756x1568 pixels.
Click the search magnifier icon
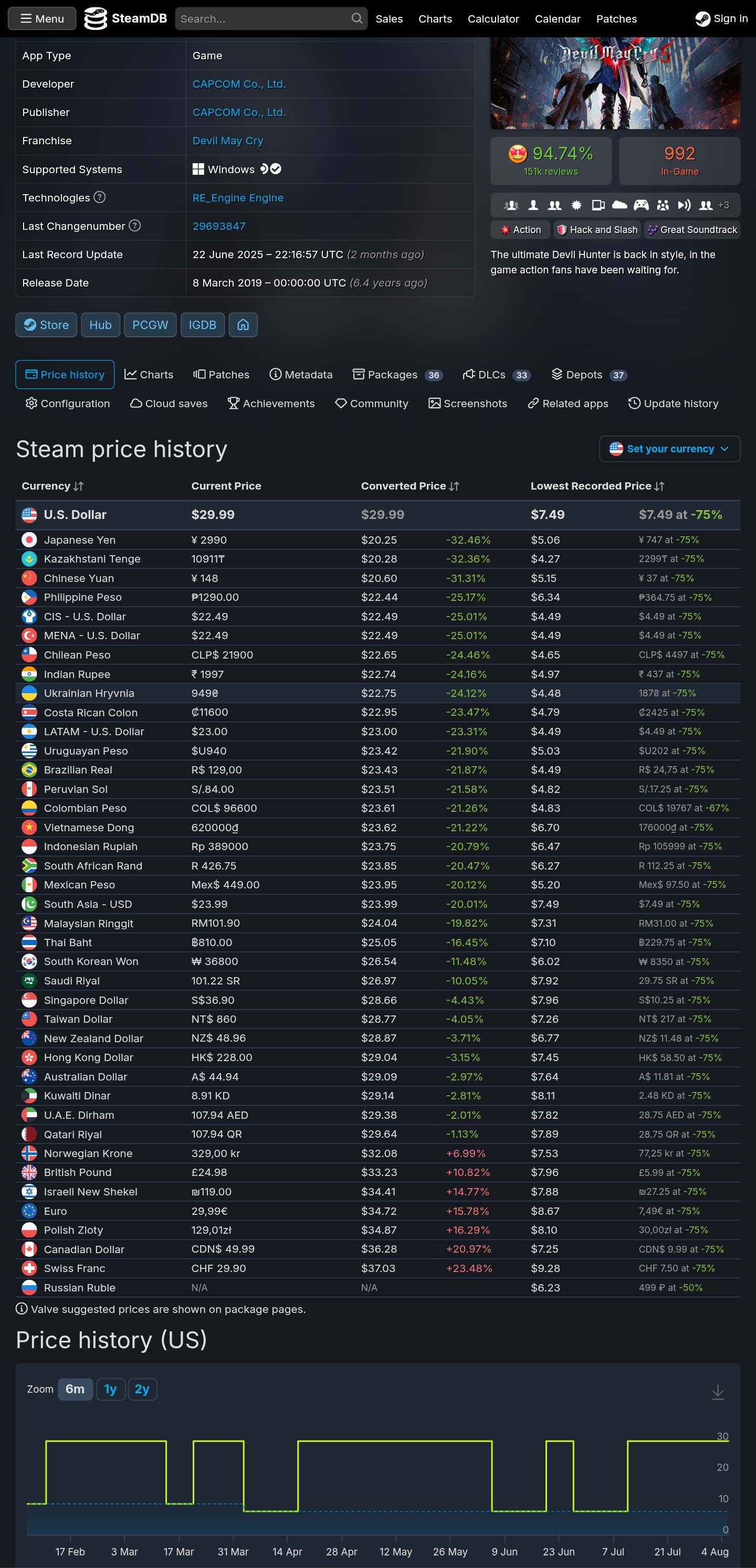pyautogui.click(x=357, y=18)
